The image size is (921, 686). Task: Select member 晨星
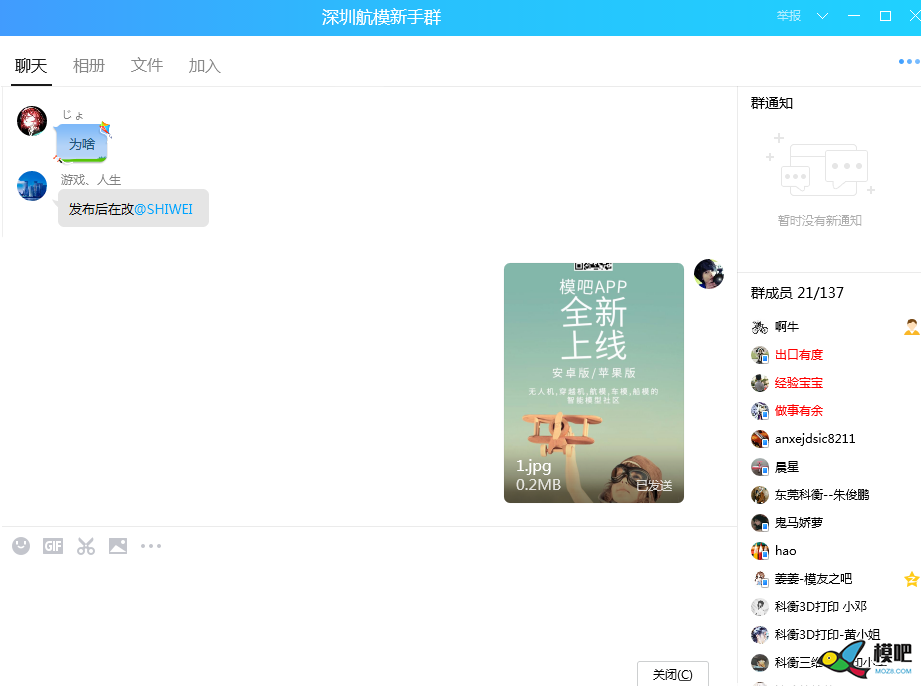tap(786, 467)
